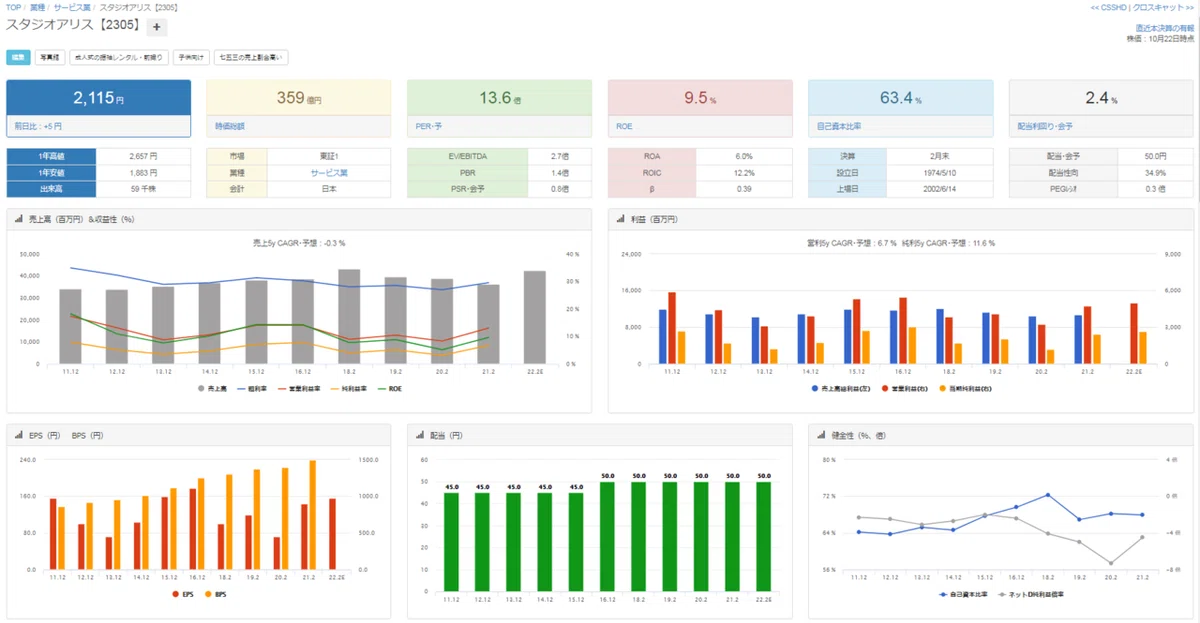Click bar-chart icon in 配当 panel header
Image resolution: width=1200 pixels, height=623 pixels.
(420, 435)
